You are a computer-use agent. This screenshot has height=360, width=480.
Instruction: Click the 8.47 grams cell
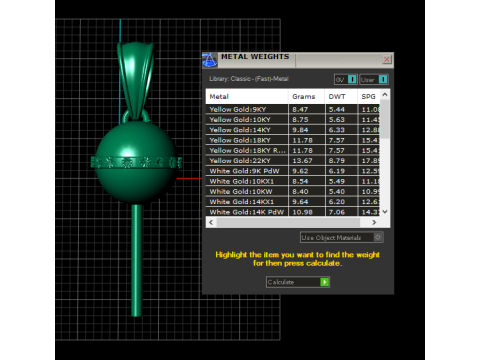(306, 109)
